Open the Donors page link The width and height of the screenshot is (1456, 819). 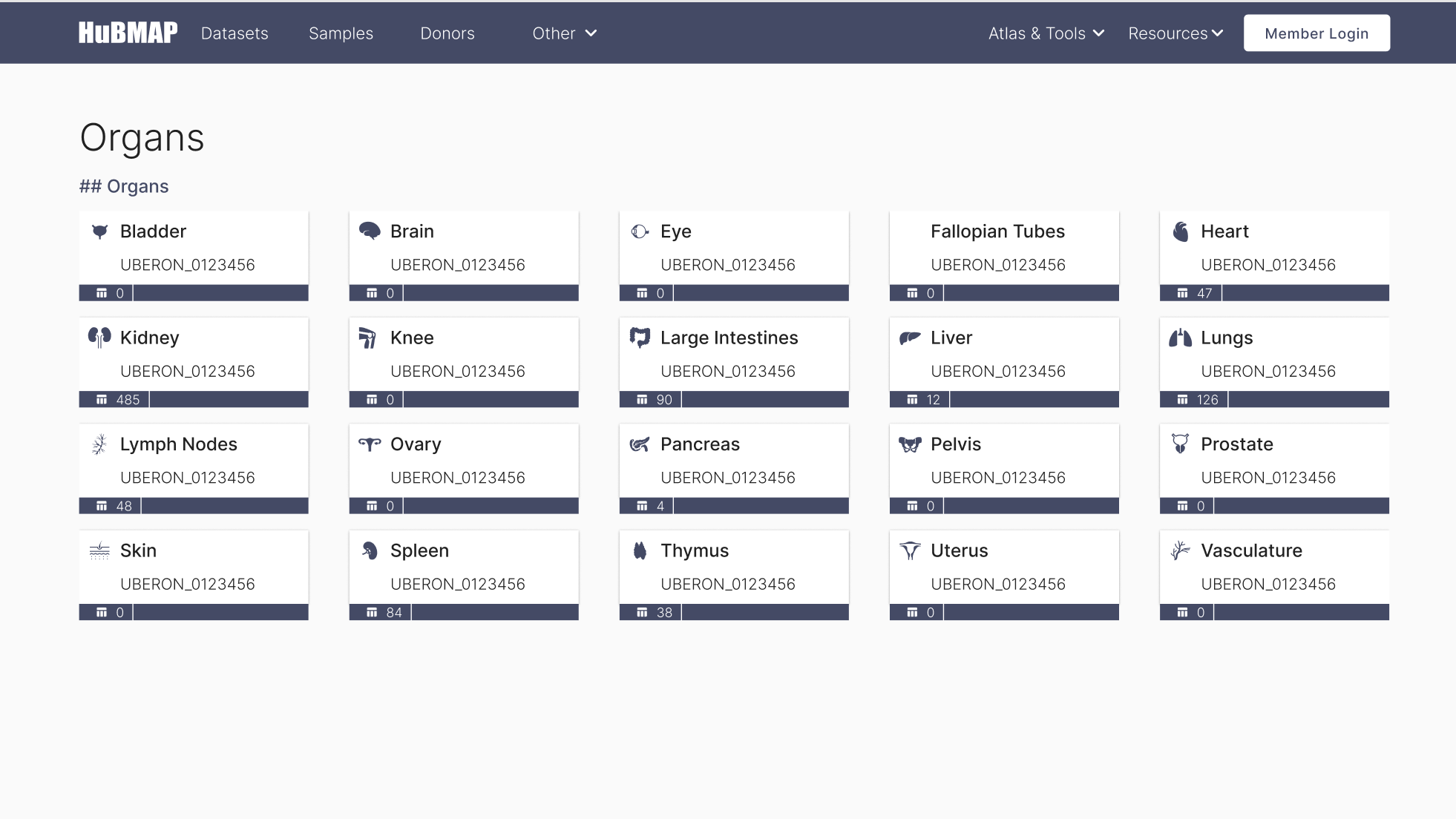[x=447, y=33]
